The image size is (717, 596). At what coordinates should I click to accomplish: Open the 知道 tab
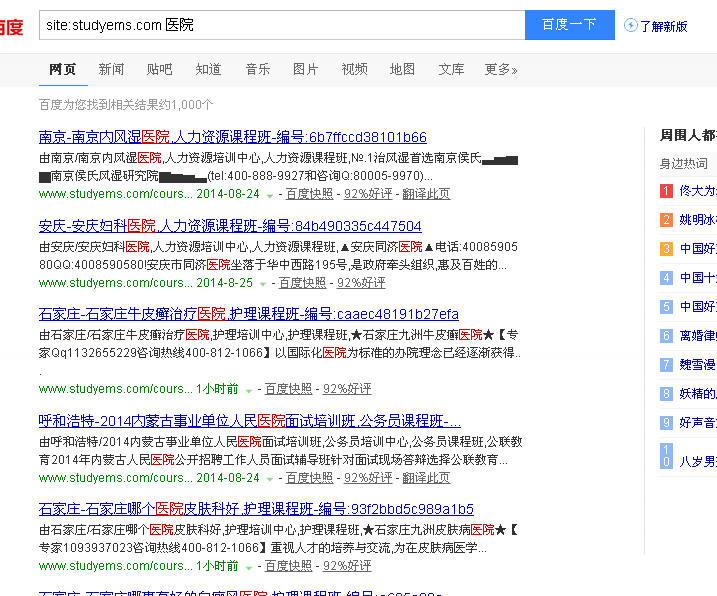tap(209, 70)
